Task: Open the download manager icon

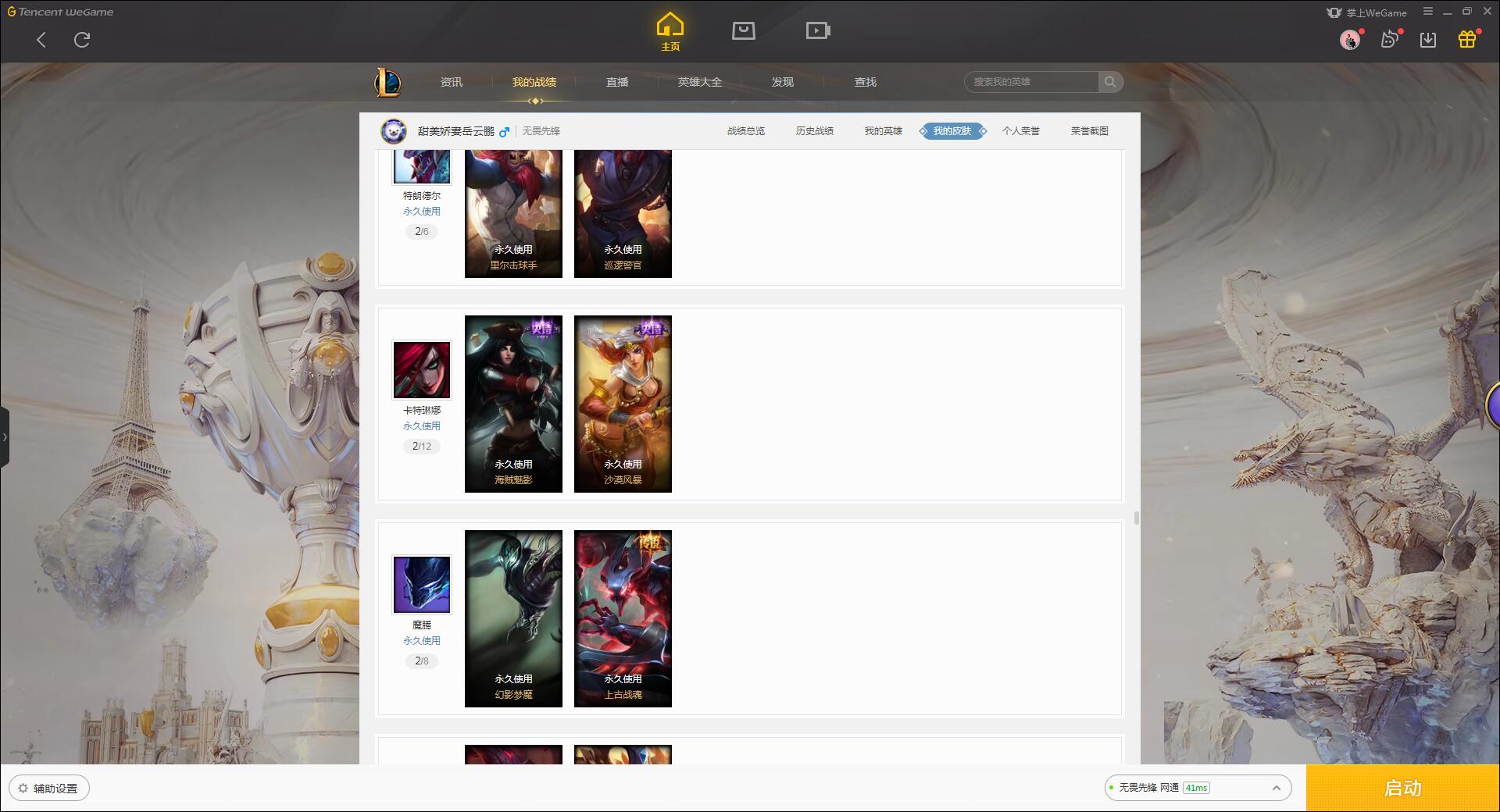Action: [x=1428, y=40]
